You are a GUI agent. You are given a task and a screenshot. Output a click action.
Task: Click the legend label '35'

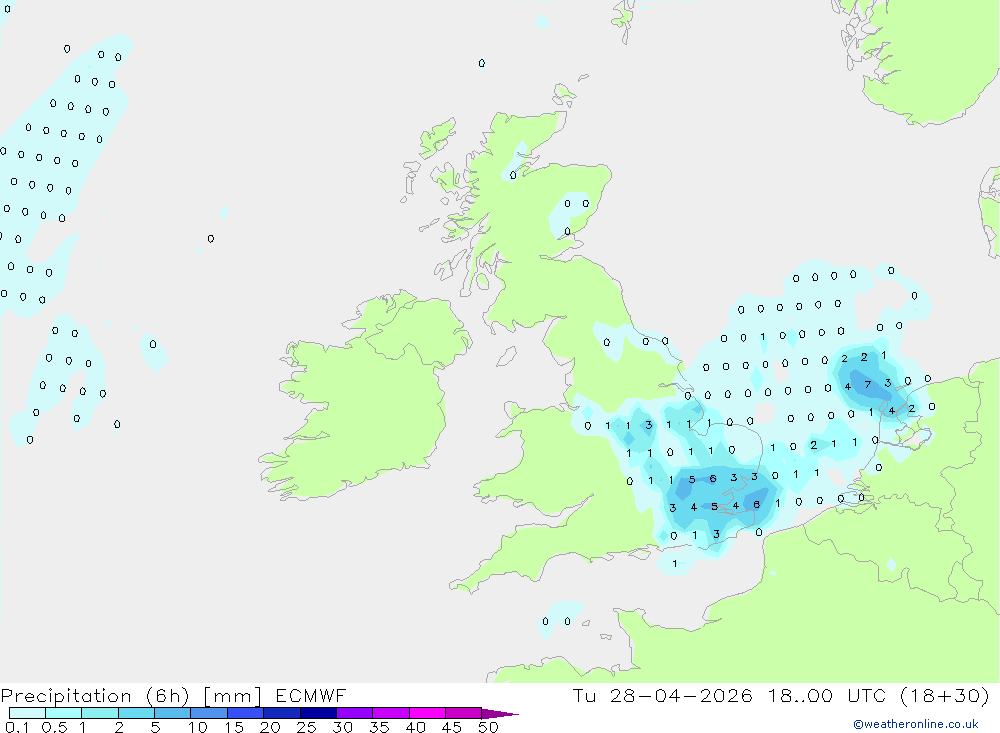tap(379, 727)
